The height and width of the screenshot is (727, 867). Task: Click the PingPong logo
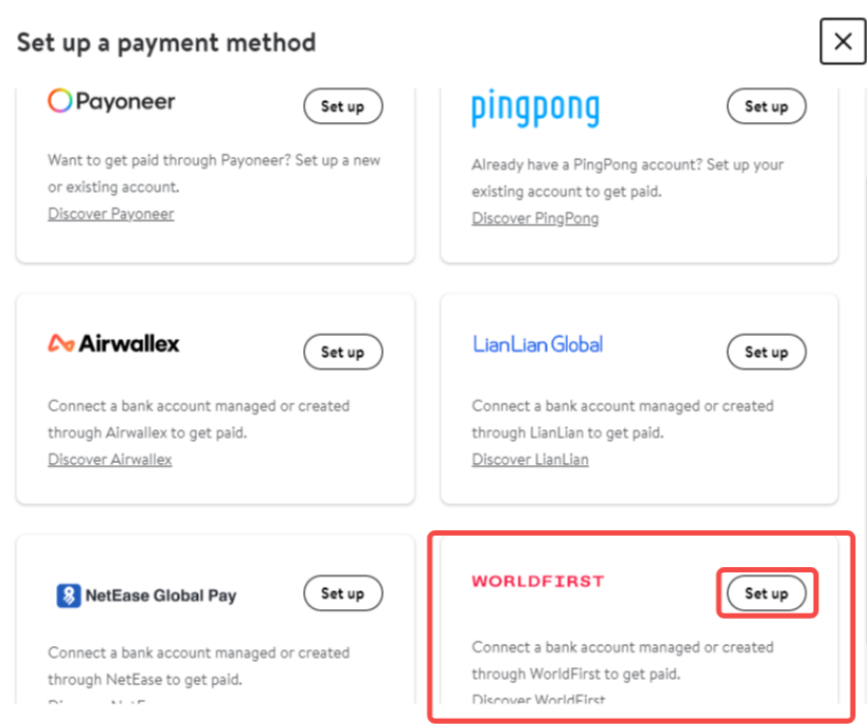(535, 108)
